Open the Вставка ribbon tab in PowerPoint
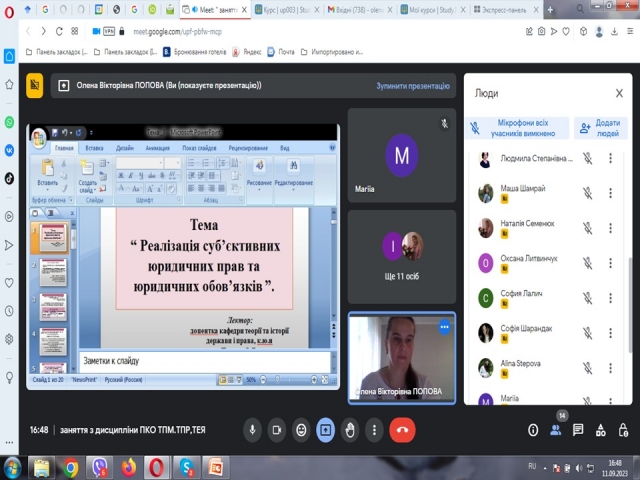This screenshot has width=640, height=480. pos(95,147)
